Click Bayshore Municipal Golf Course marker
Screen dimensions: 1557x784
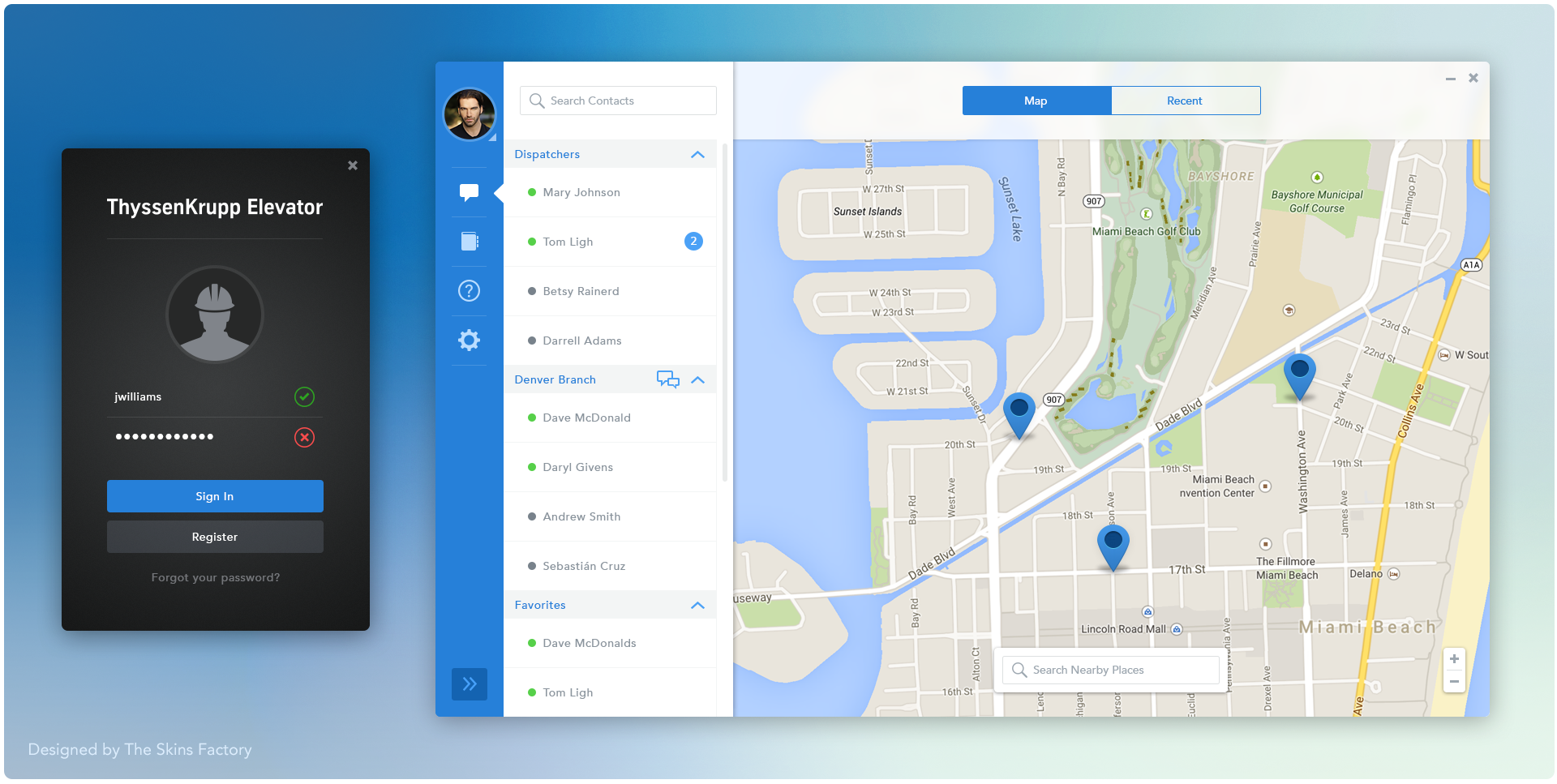coord(1317,178)
